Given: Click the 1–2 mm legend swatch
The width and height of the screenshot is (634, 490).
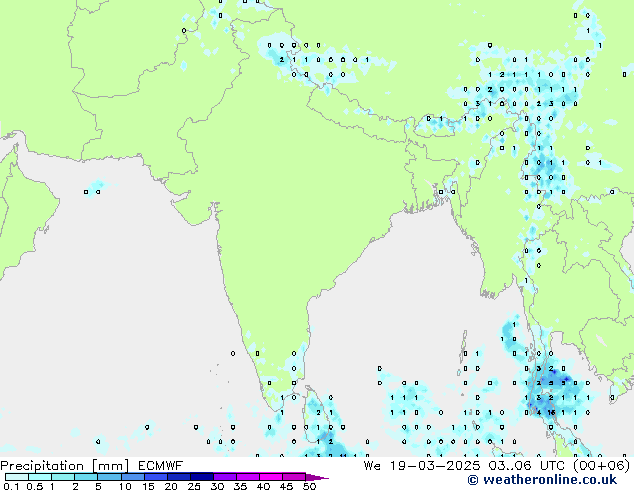Looking at the screenshot, I should coord(63,477).
